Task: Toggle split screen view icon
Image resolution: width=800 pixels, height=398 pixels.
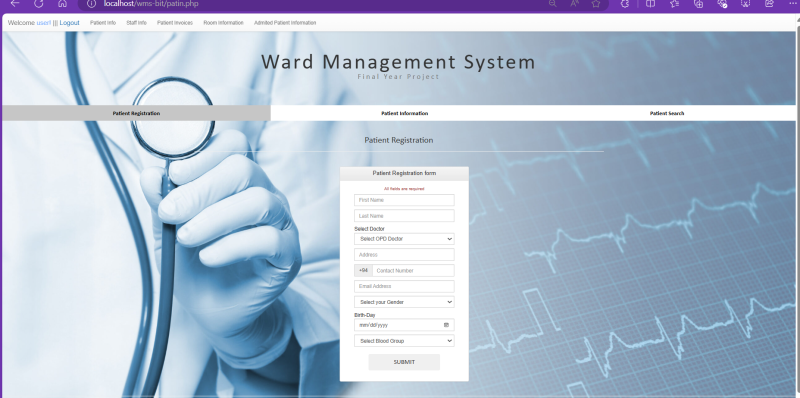Action: click(651, 4)
